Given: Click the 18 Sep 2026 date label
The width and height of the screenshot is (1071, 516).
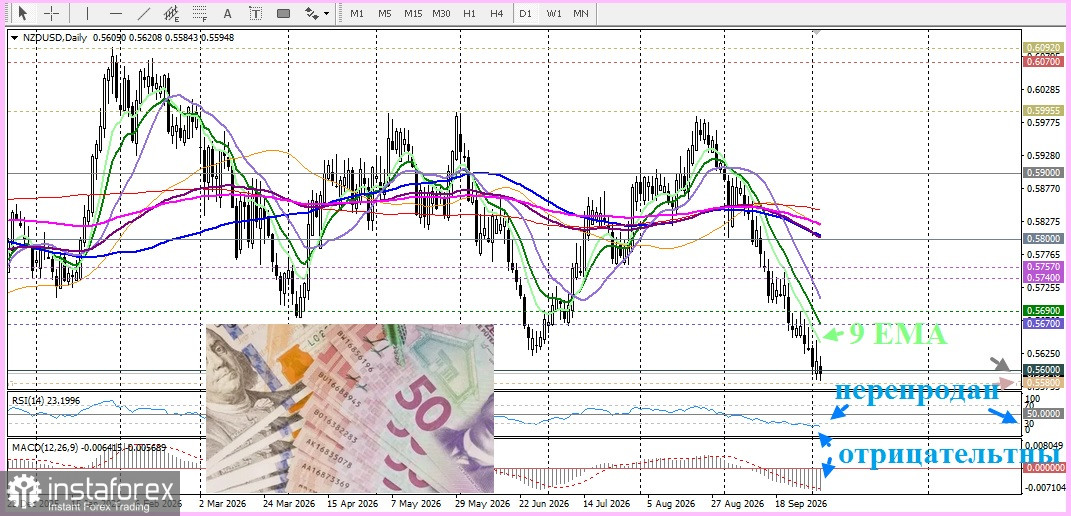Looking at the screenshot, I should pos(802,502).
